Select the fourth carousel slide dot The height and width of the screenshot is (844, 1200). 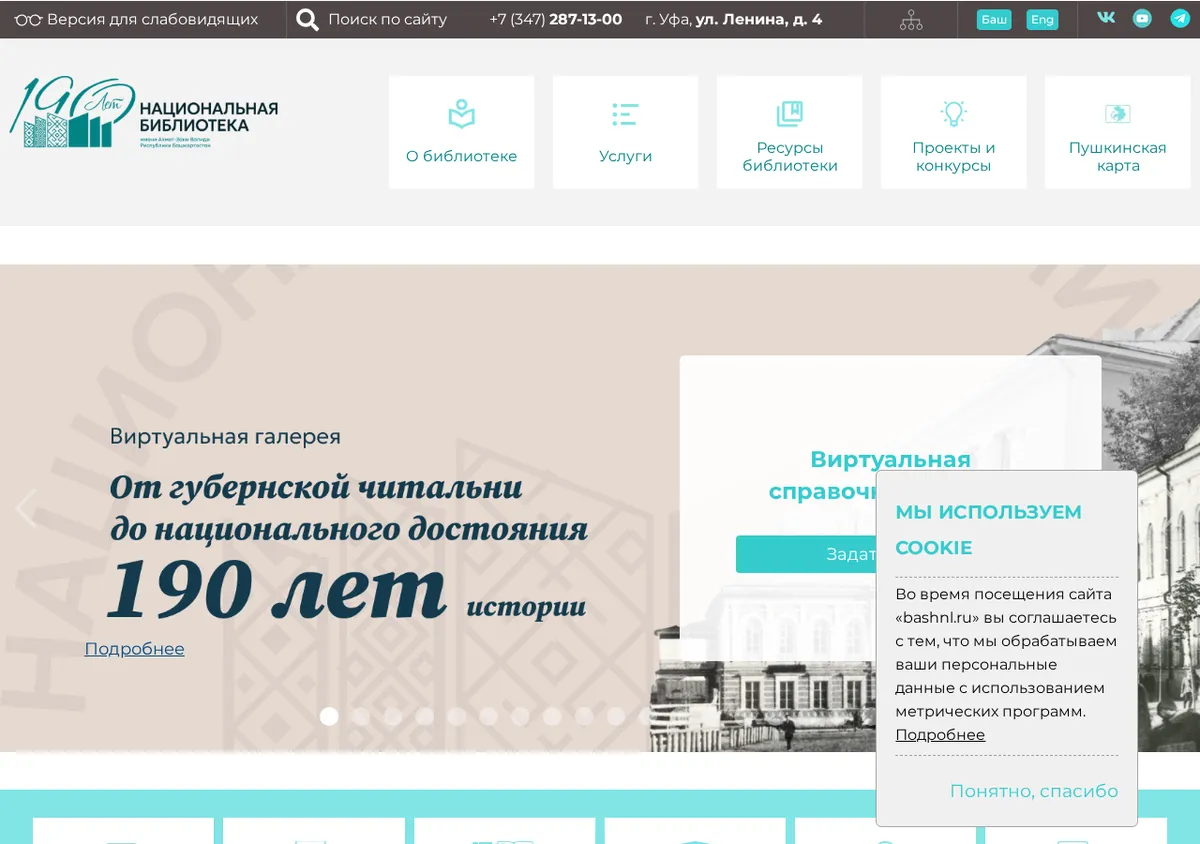[425, 716]
